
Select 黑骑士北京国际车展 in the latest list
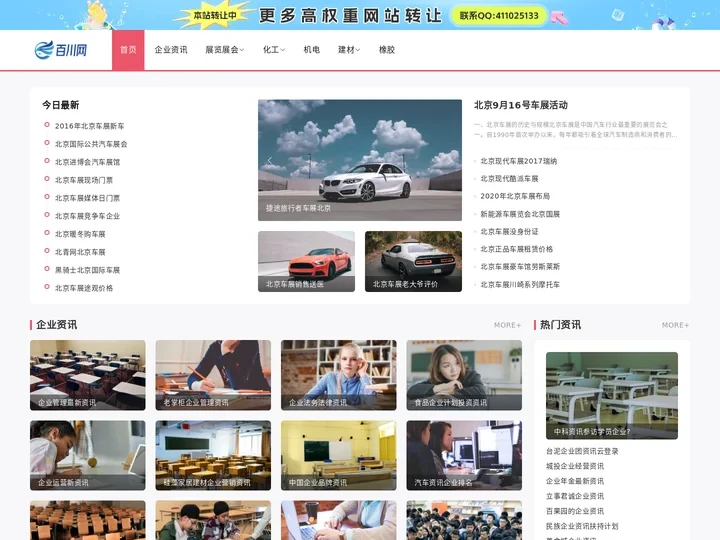point(87,270)
